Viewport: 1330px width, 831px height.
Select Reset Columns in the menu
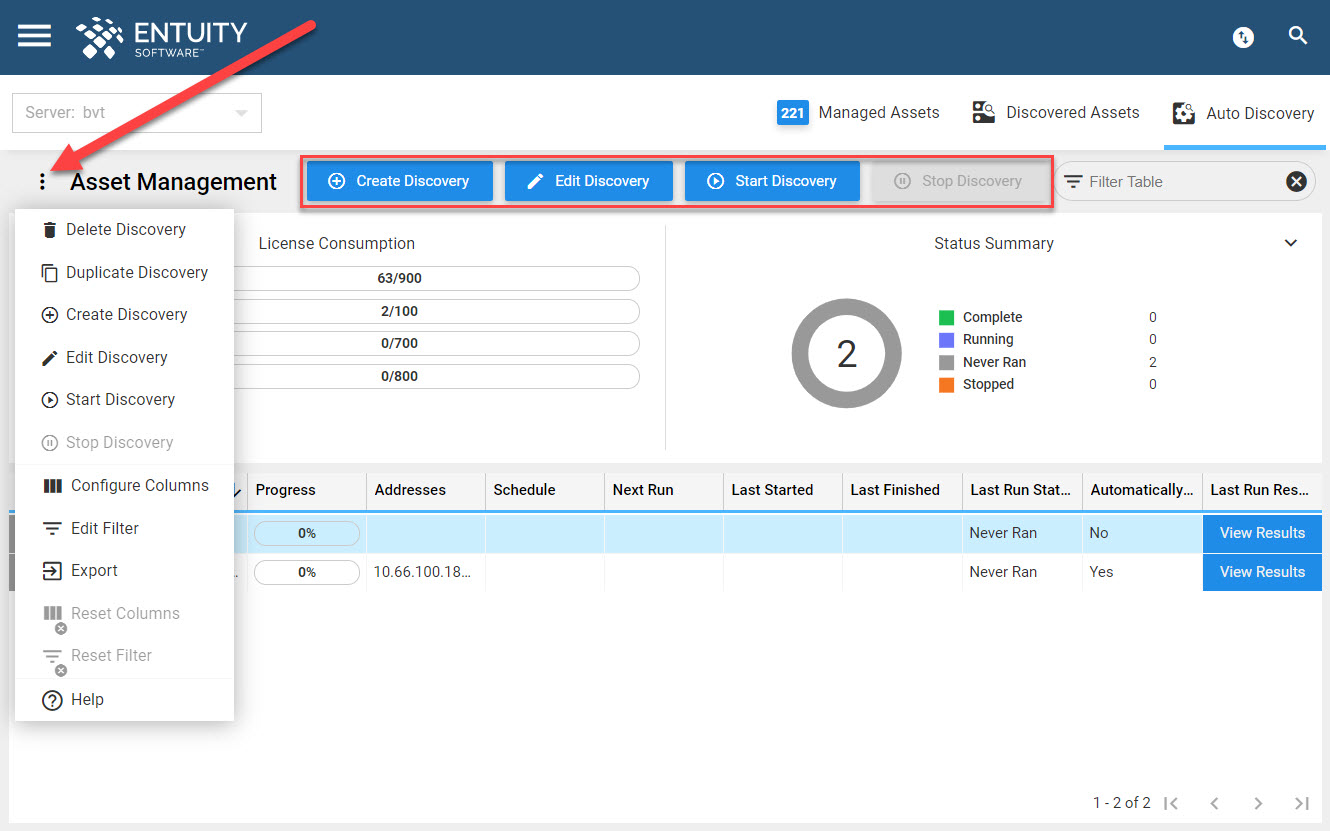[124, 614]
